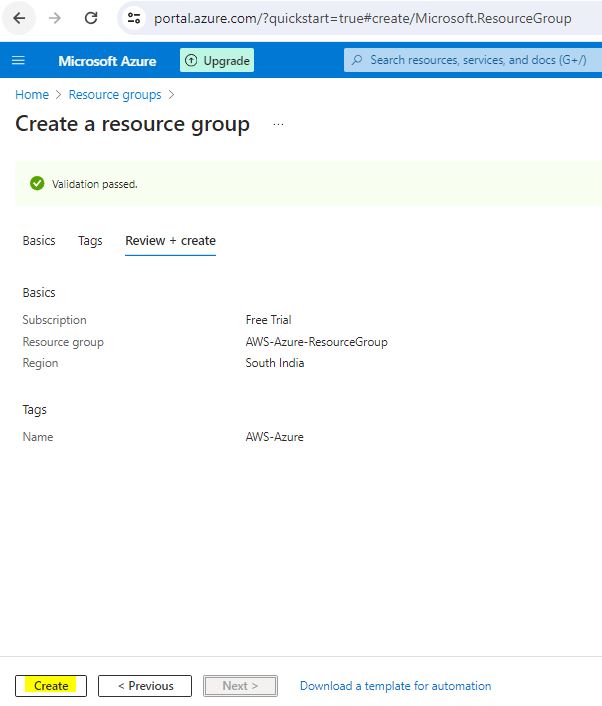Go back with the Previous button

(x=145, y=686)
